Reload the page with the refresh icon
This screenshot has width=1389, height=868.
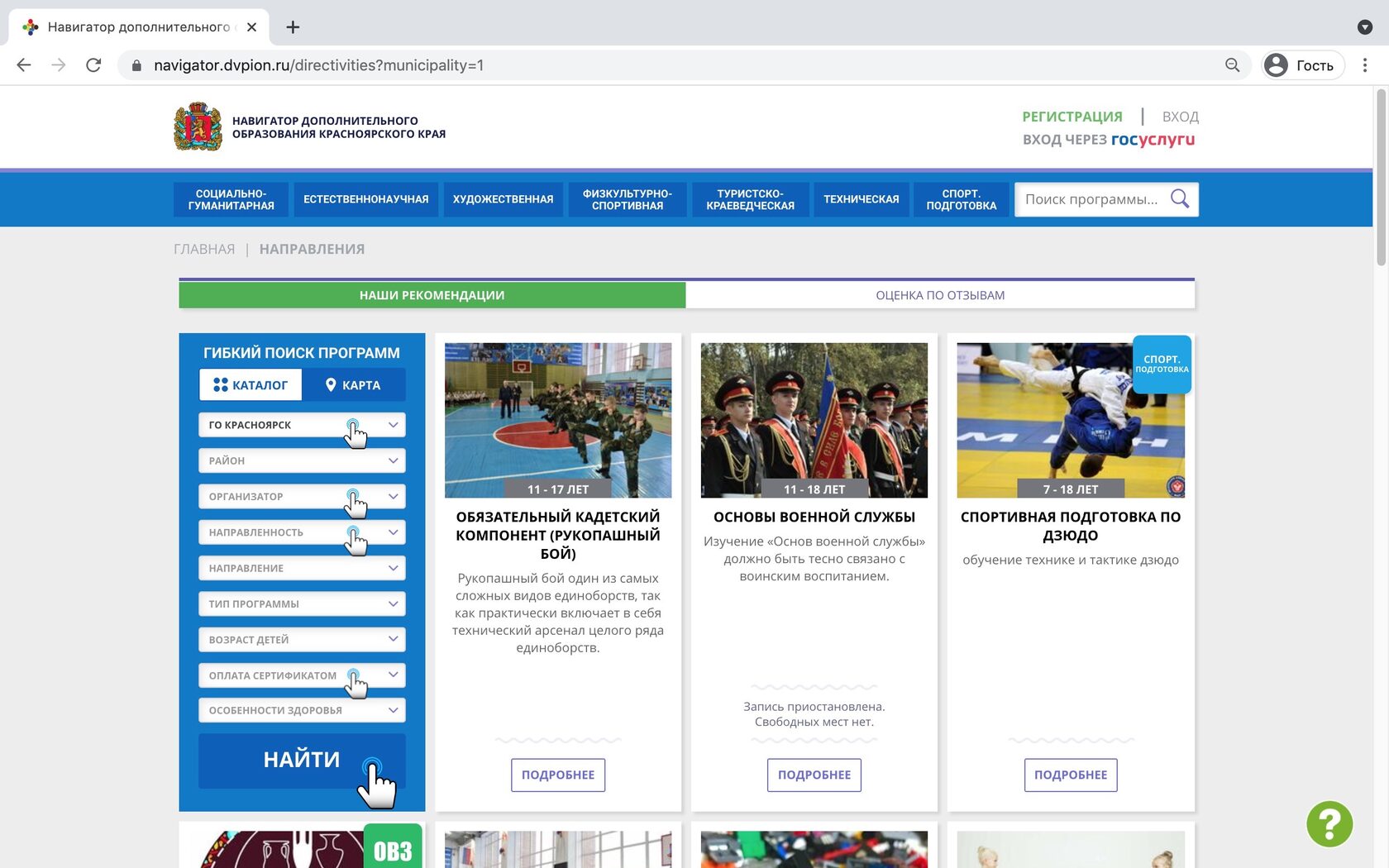pos(93,65)
